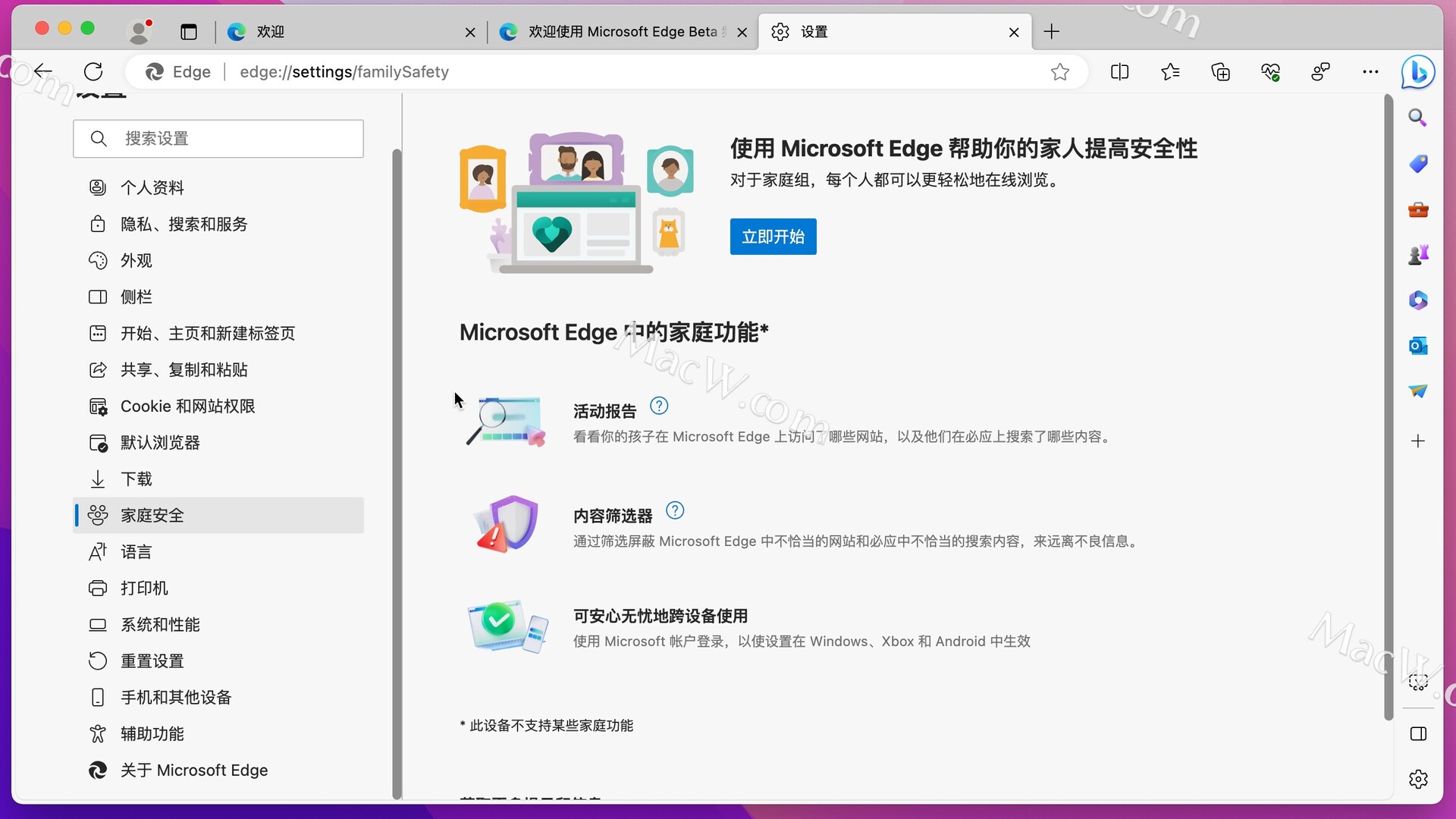Click the address bar URL
Screen dimensions: 1456x819
344,72
